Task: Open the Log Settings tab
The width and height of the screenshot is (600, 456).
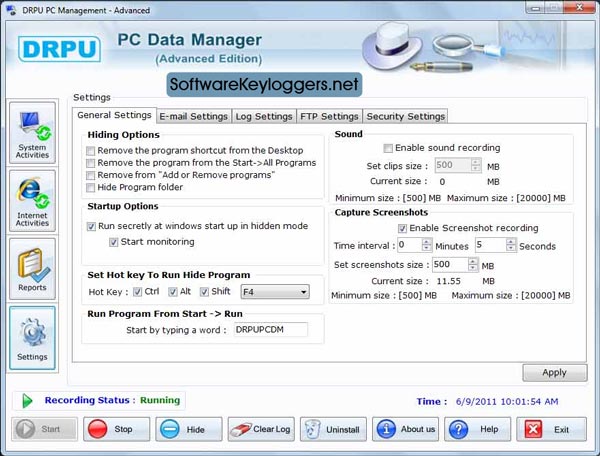Action: (264, 116)
